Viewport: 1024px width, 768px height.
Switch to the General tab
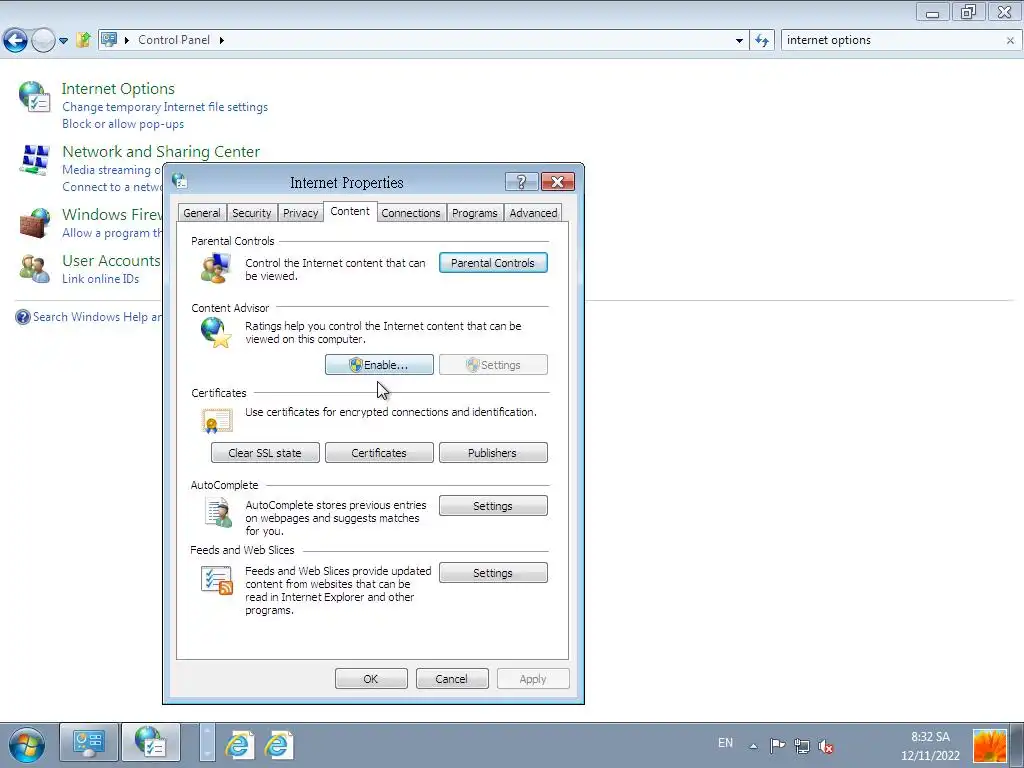(x=202, y=213)
